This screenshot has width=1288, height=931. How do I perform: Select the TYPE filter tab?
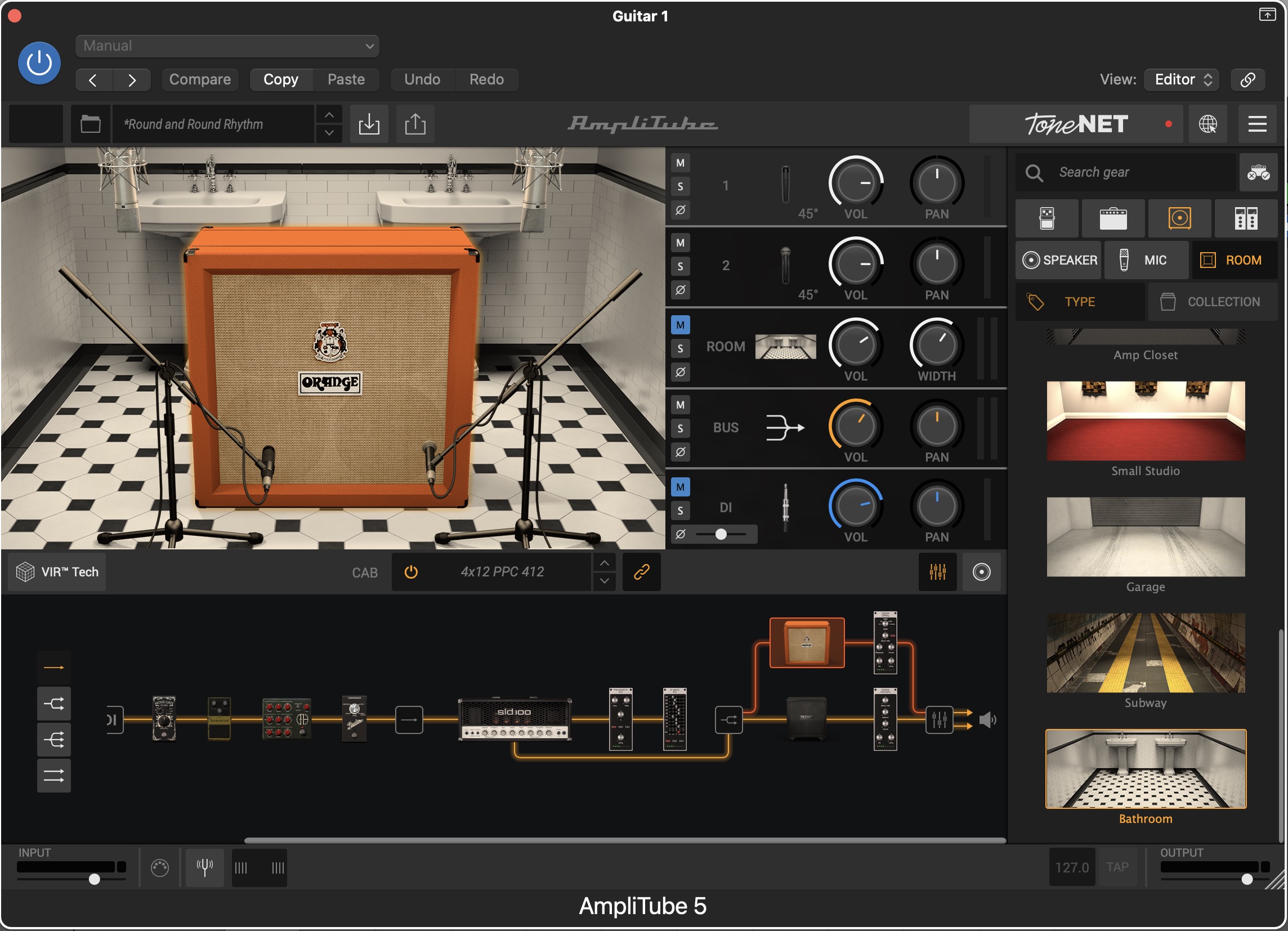click(x=1080, y=302)
